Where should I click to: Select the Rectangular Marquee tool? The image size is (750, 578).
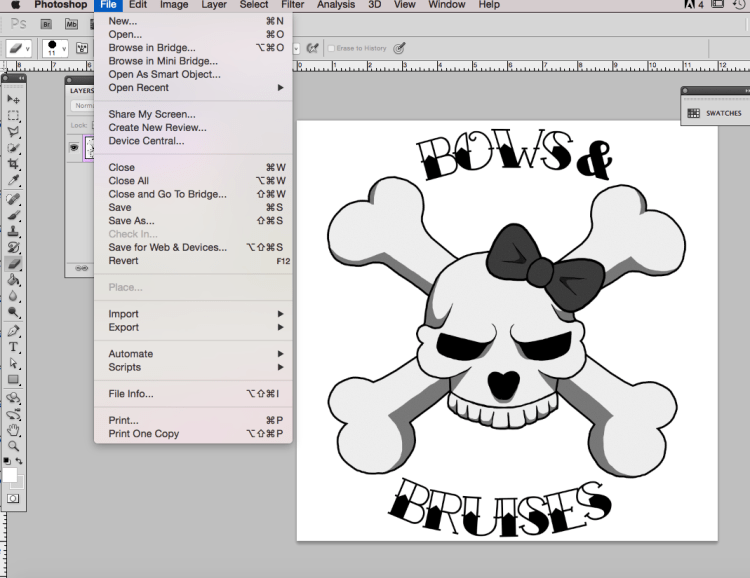coord(13,116)
